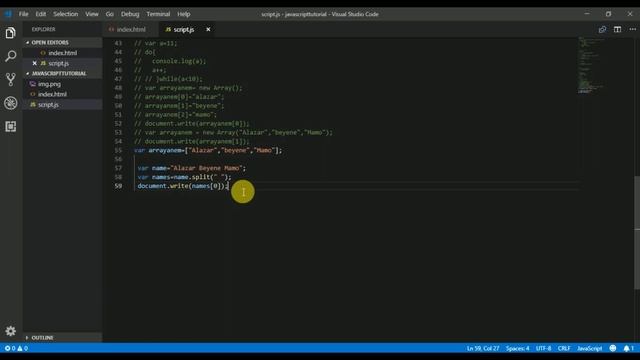
Task: Change the CRLF line ending setting
Action: [x=564, y=348]
